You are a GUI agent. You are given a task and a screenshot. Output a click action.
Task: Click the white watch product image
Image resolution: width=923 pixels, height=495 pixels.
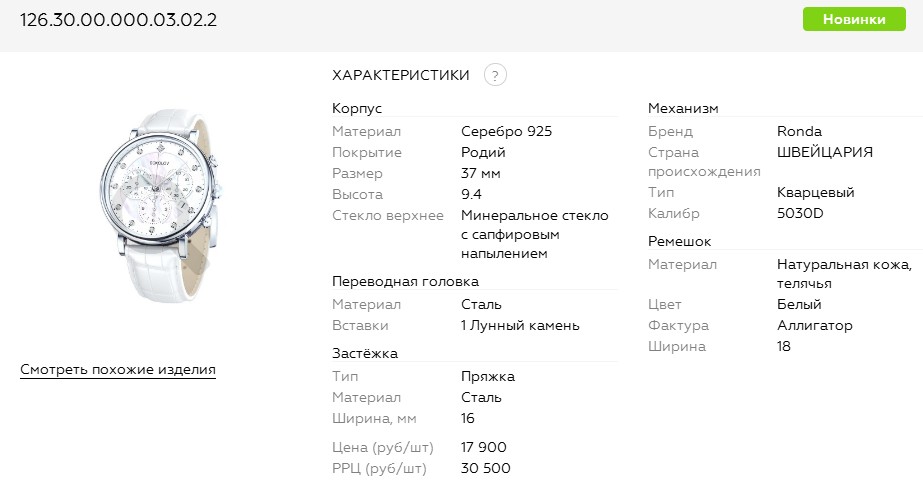(160, 212)
